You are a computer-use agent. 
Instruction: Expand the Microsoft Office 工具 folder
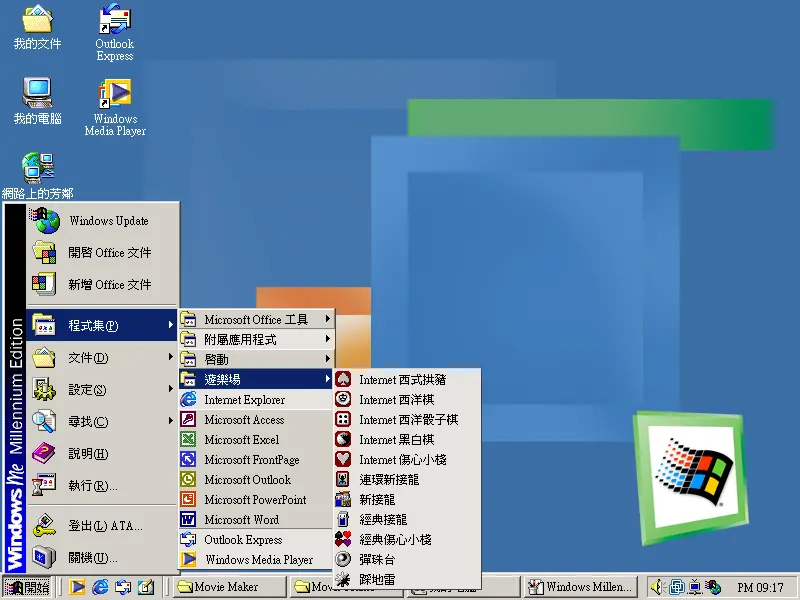[x=256, y=319]
